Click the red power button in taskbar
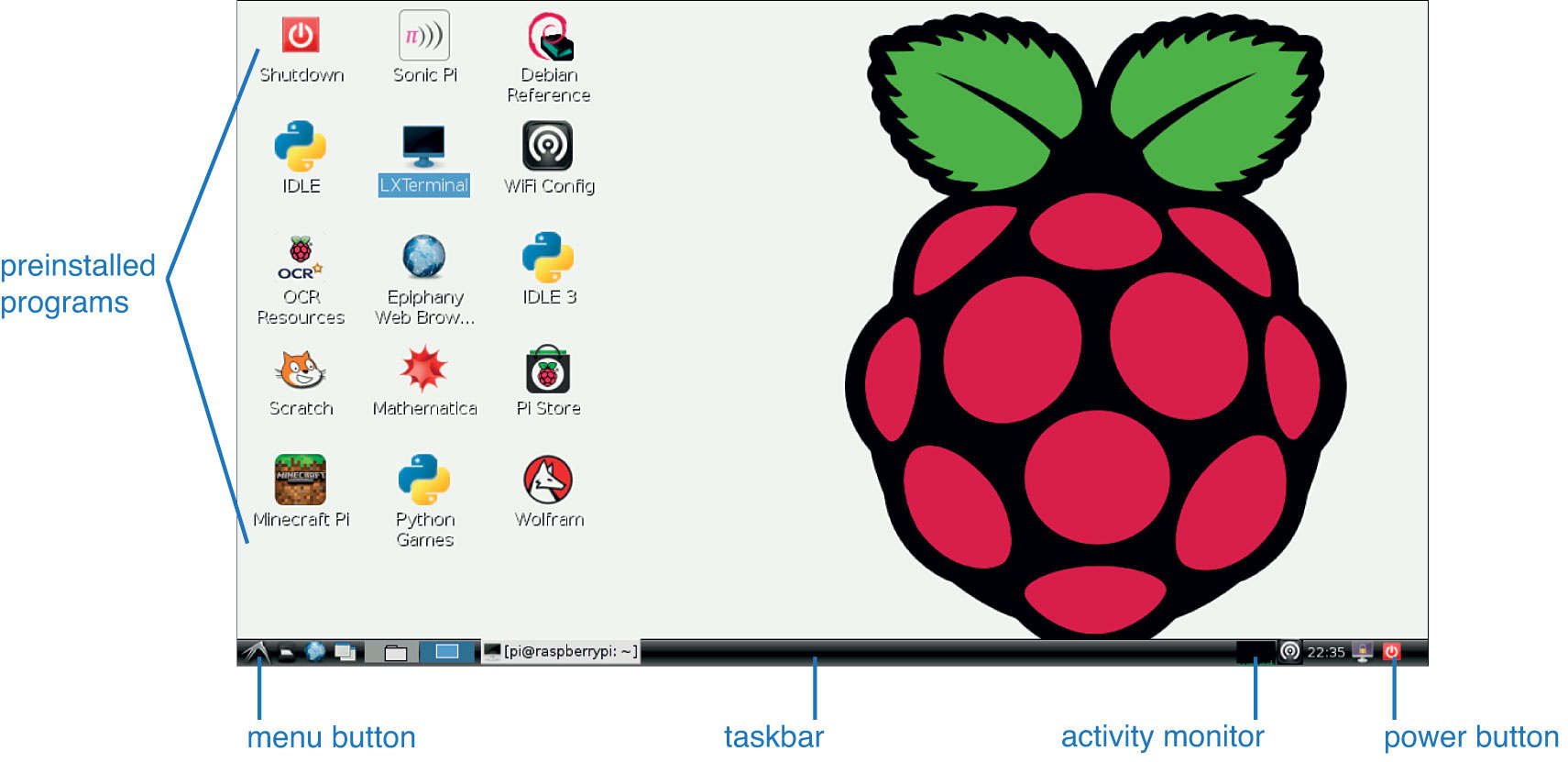The width and height of the screenshot is (1568, 762). pos(1391,652)
